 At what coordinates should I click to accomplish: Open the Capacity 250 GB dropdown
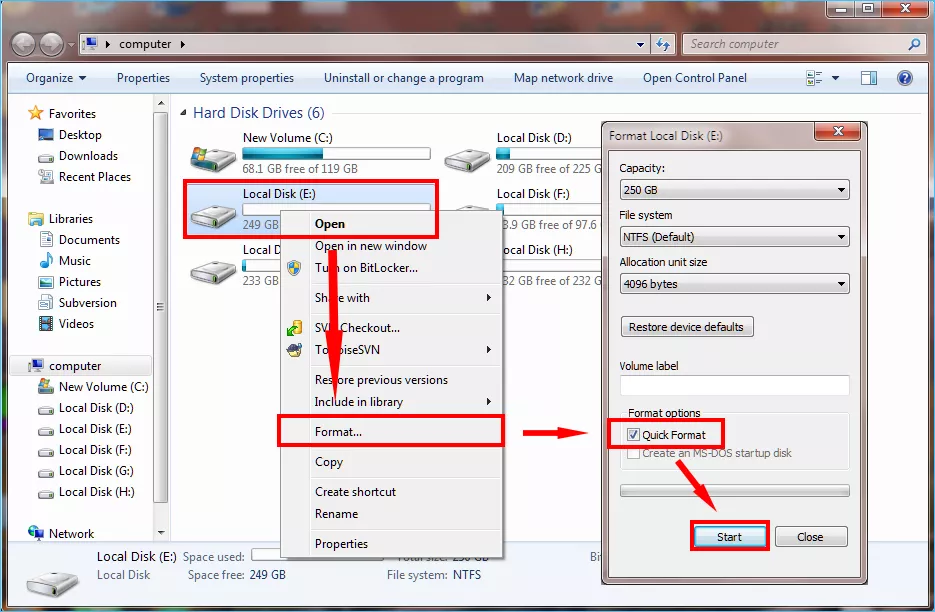pyautogui.click(x=735, y=190)
